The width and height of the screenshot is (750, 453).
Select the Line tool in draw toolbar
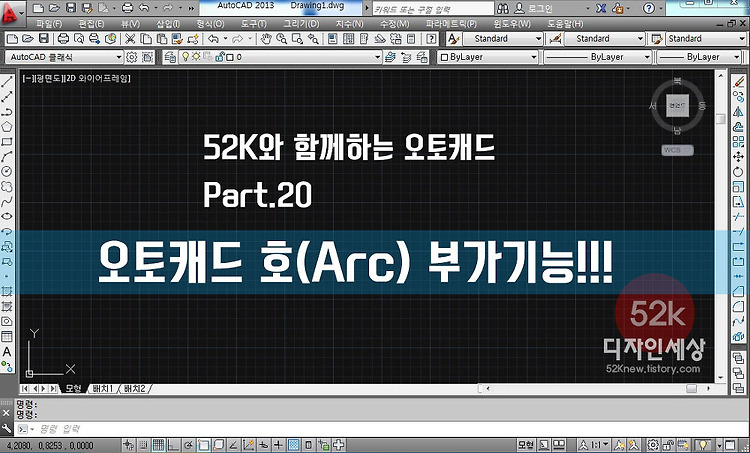tap(7, 81)
